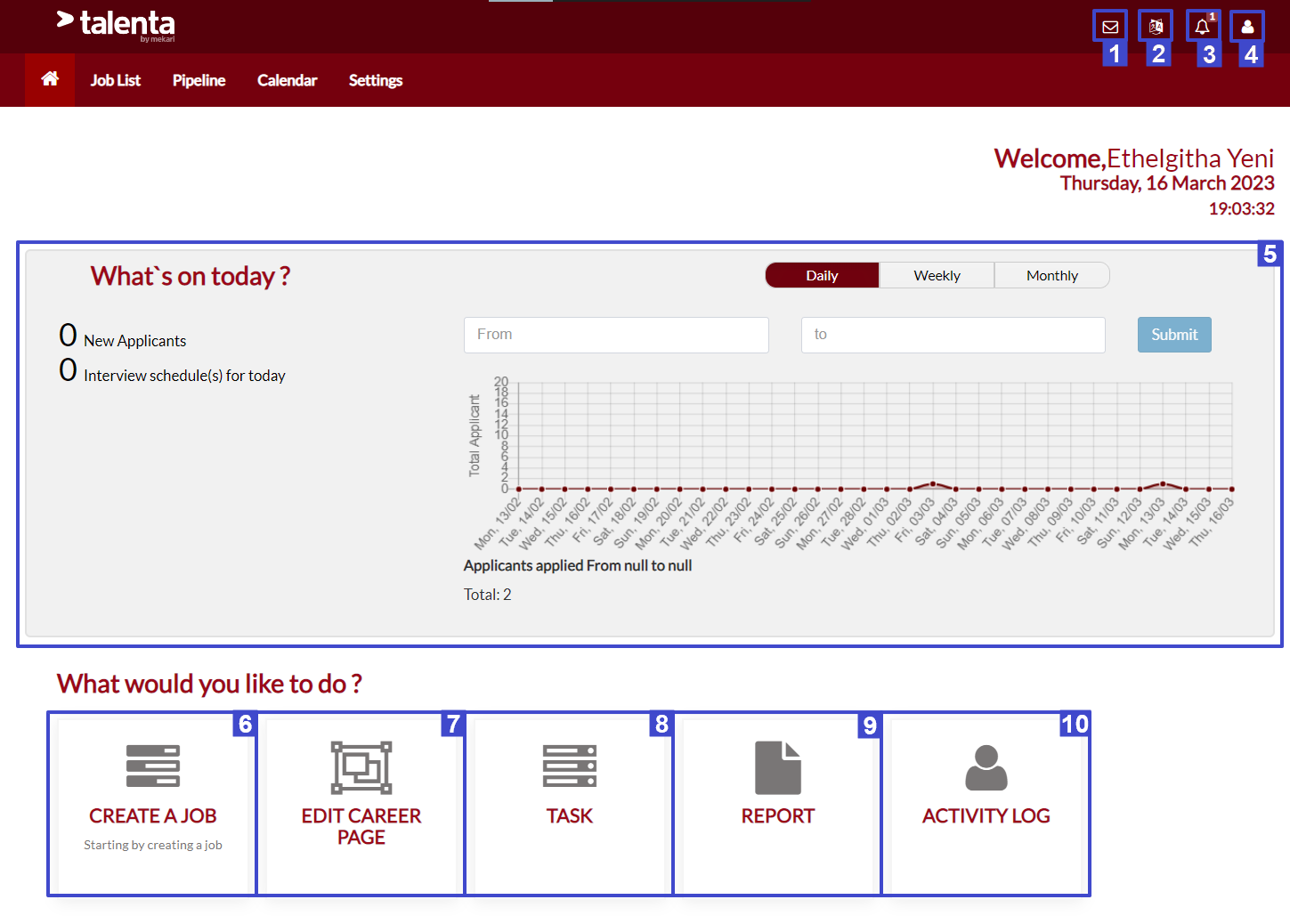
Task: Click the Welcome, Ethelgitha Yeni heading
Action: tap(1134, 158)
